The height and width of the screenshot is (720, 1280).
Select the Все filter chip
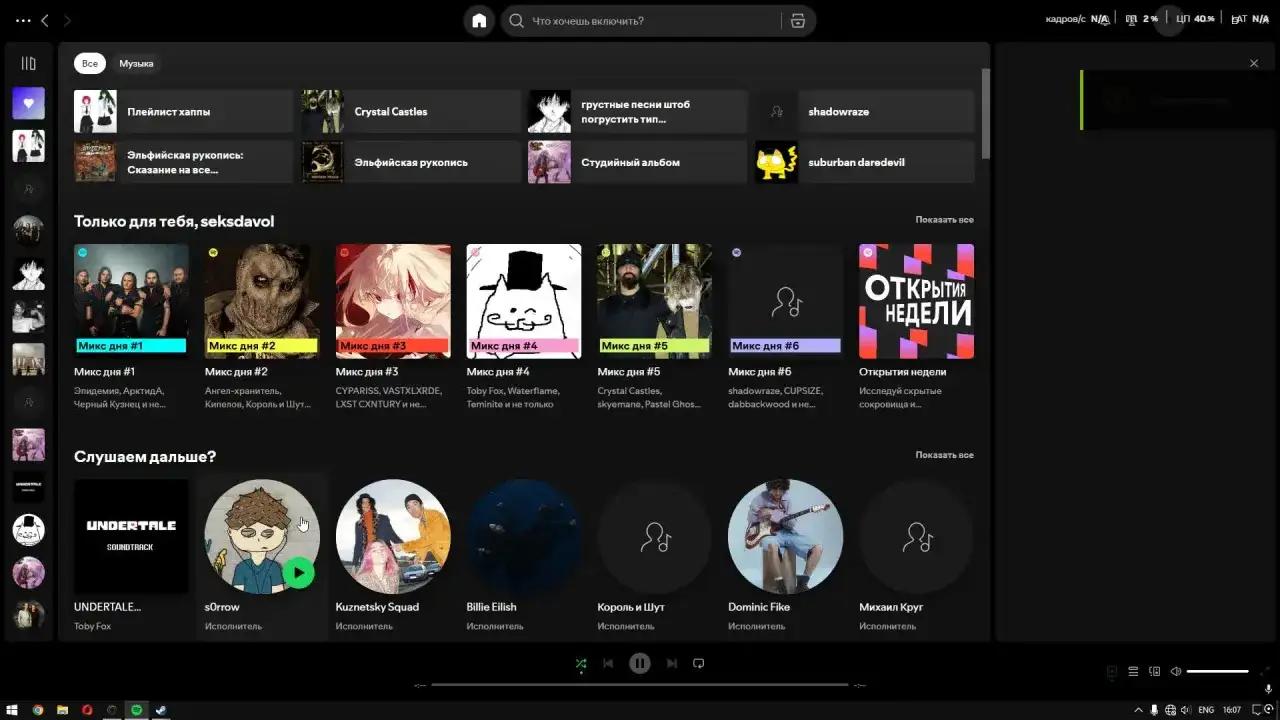(89, 63)
